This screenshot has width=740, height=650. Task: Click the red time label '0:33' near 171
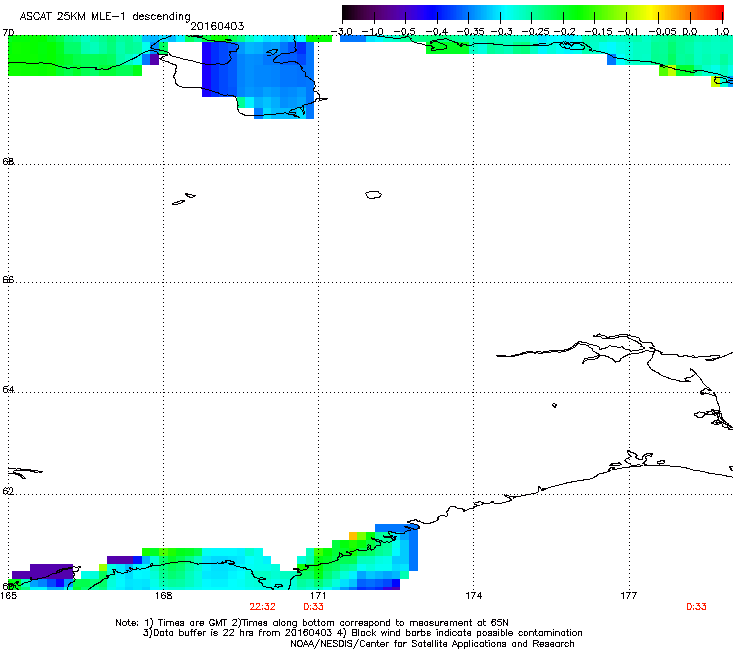point(313,607)
